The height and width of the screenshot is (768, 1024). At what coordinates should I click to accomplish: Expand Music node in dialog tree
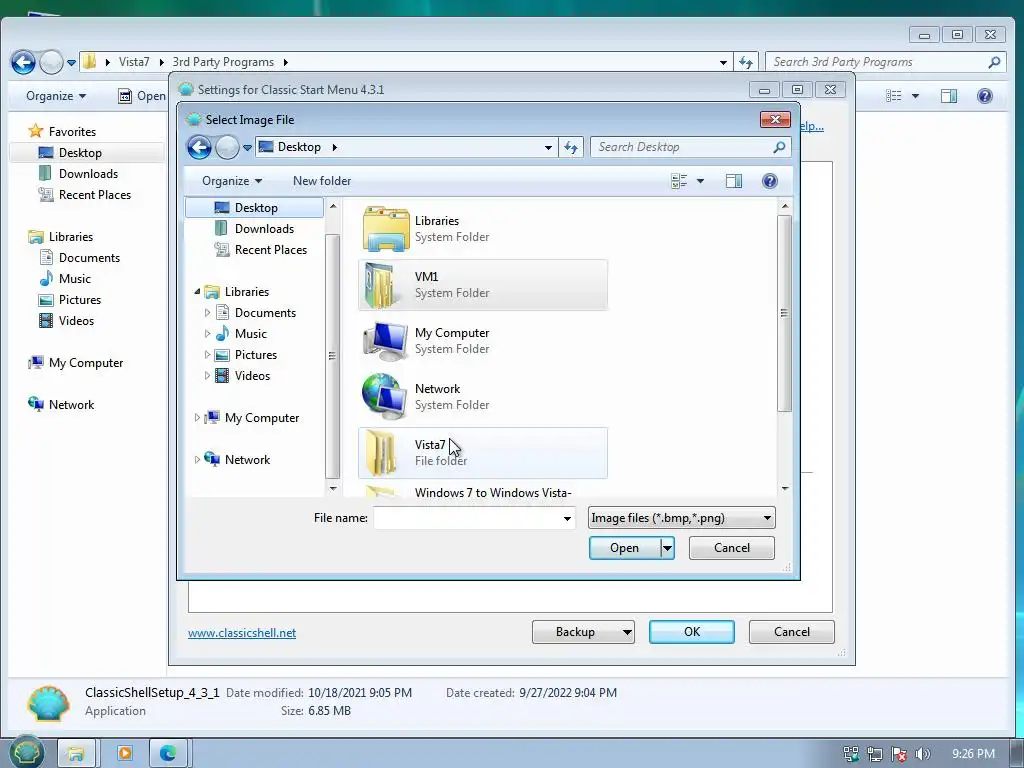(207, 334)
